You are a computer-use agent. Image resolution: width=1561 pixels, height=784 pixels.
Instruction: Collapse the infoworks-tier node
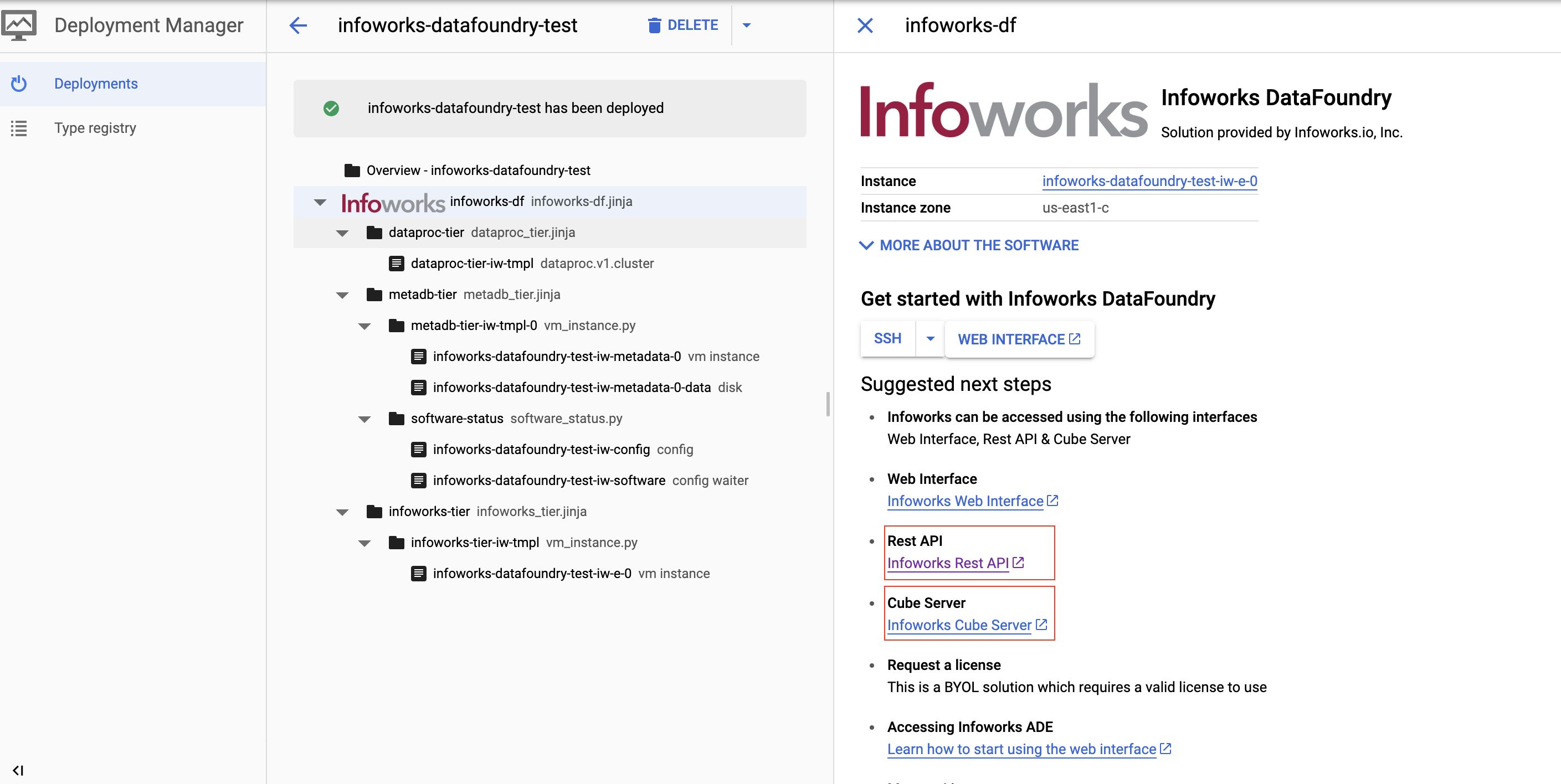point(342,512)
